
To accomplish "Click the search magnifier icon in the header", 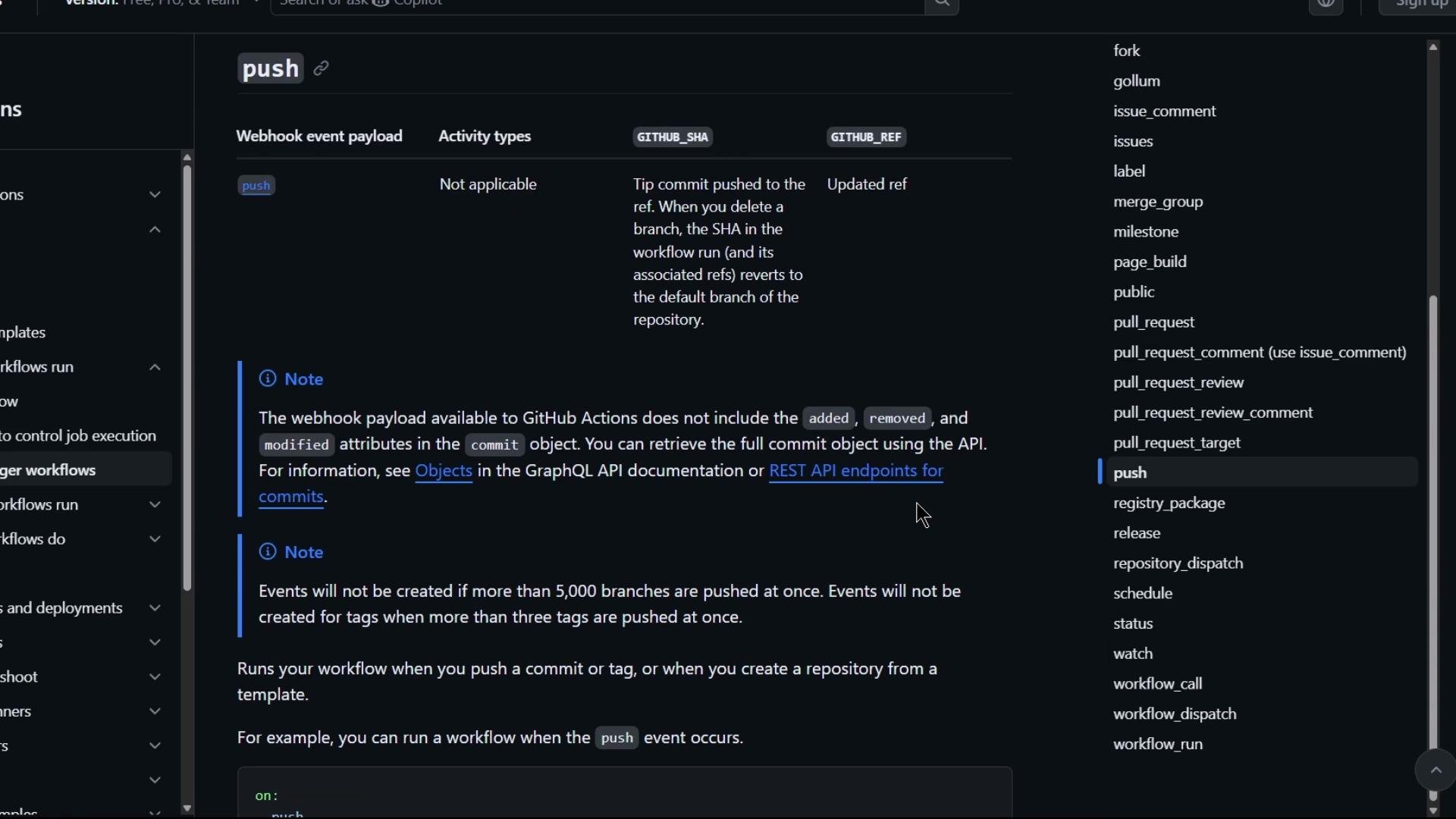I will coord(942,4).
